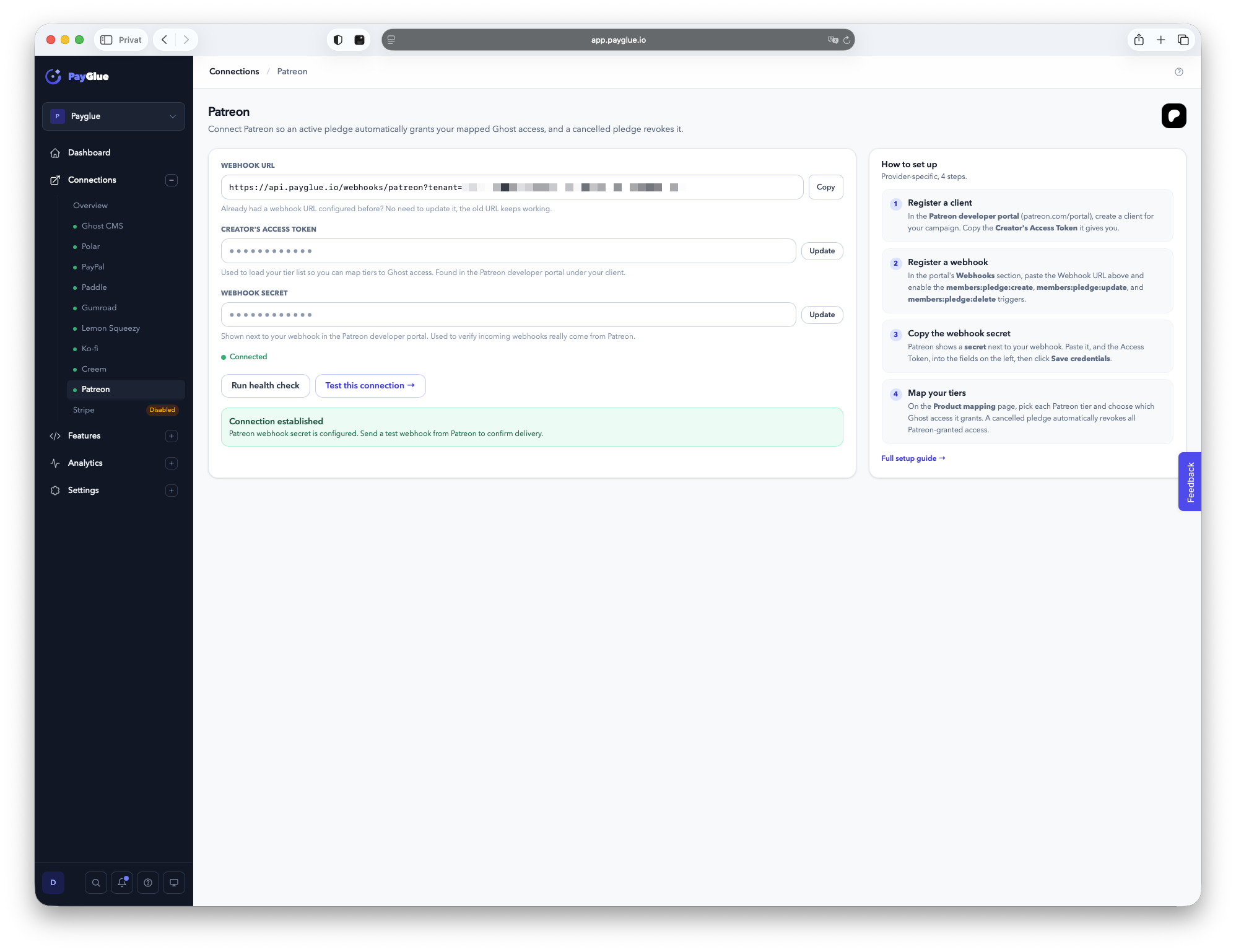This screenshot has width=1236, height=952.
Task: Click the app.payglue.io address bar
Action: click(x=617, y=40)
